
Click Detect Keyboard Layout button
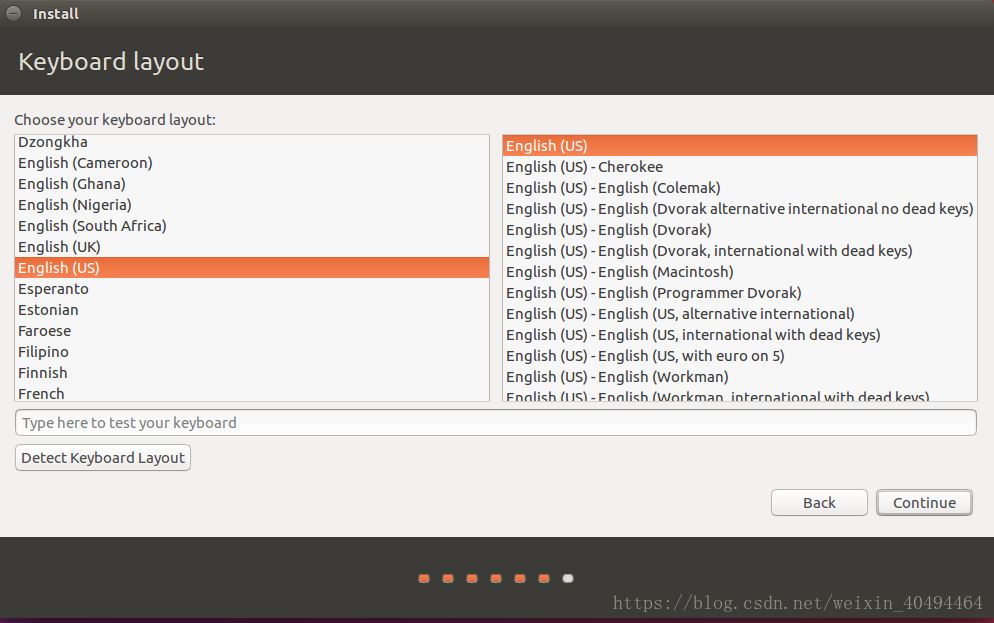103,458
